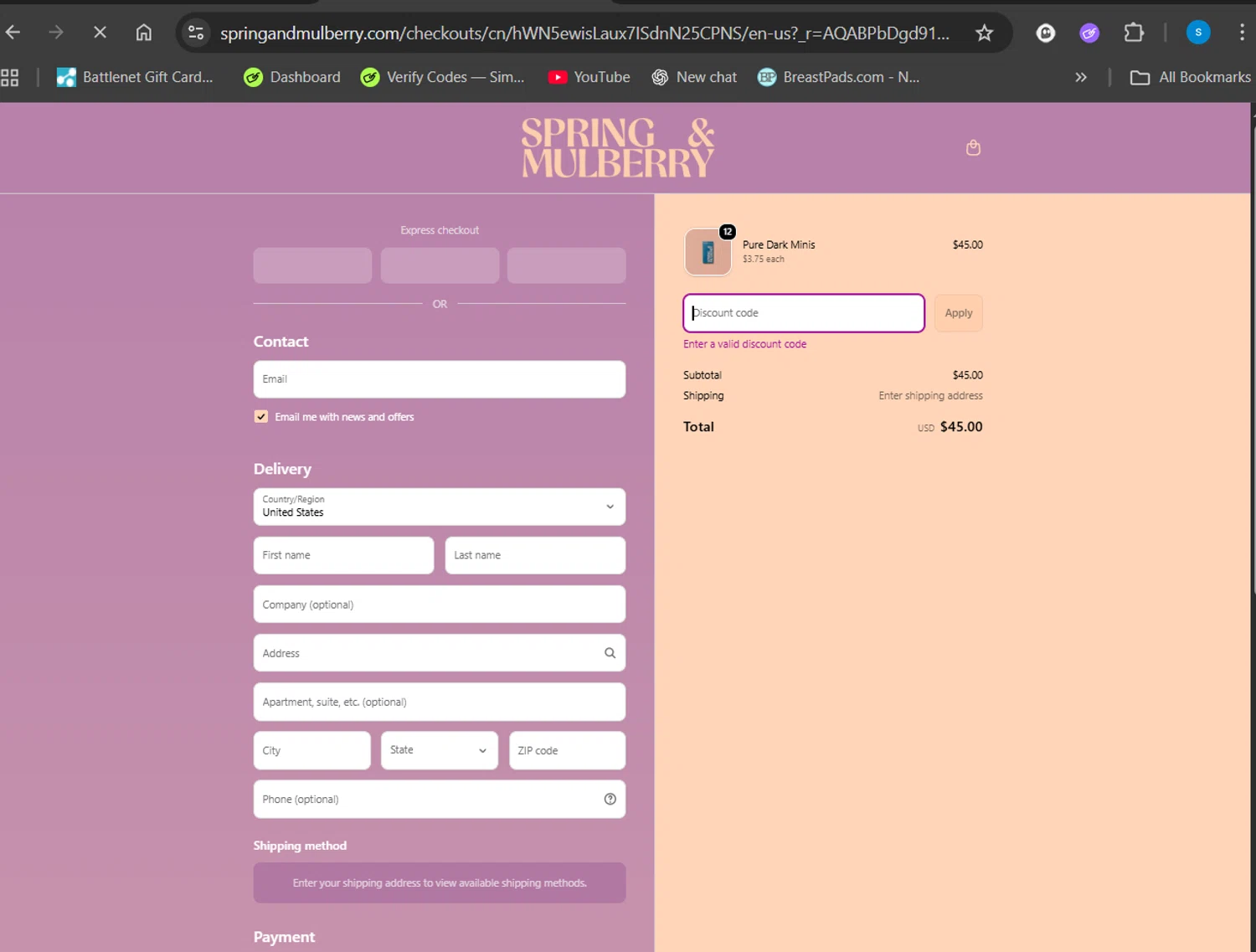
Task: Open the Chrome profile avatar 'S'
Action: coord(1198,33)
